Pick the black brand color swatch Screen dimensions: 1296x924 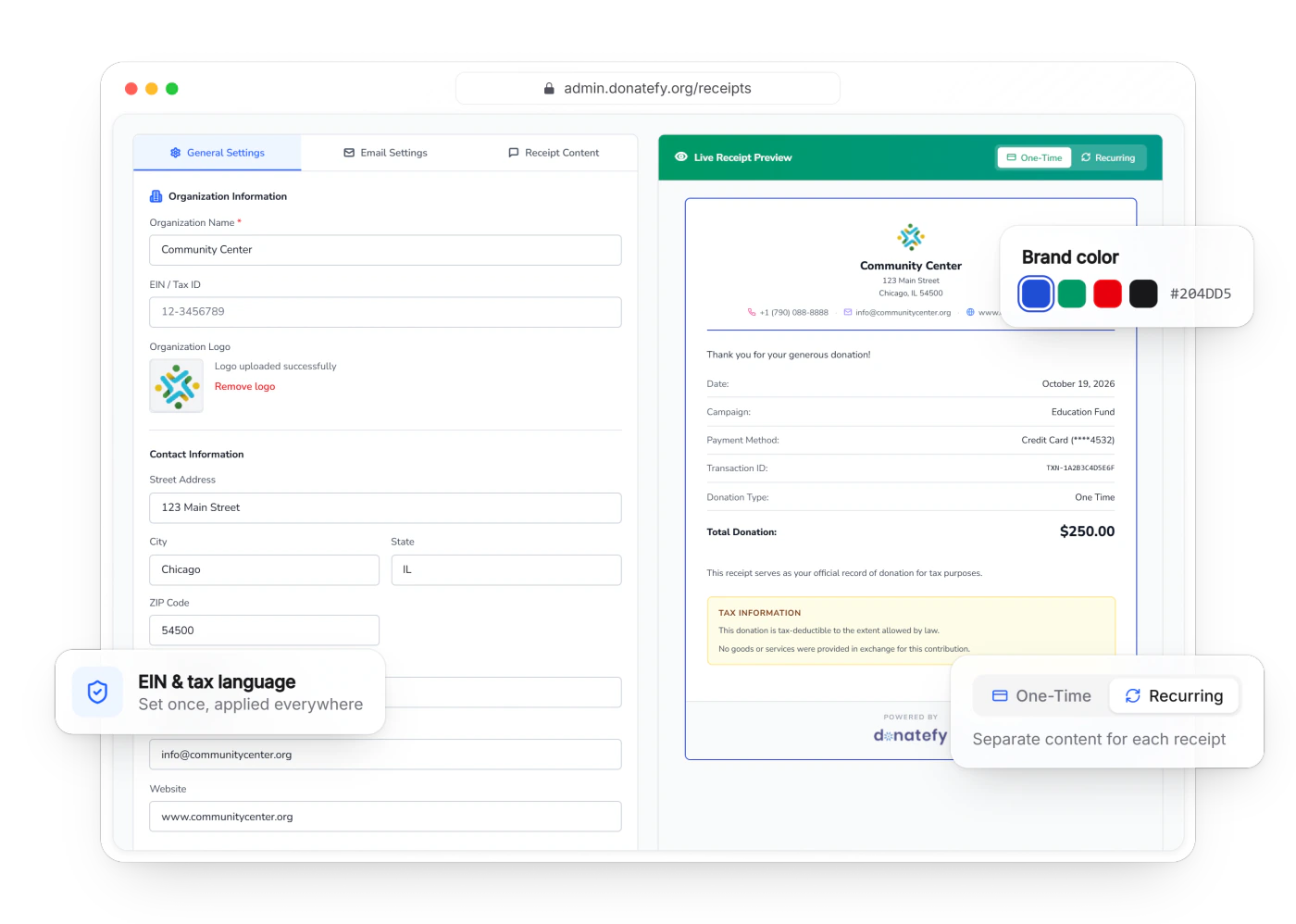(1144, 293)
